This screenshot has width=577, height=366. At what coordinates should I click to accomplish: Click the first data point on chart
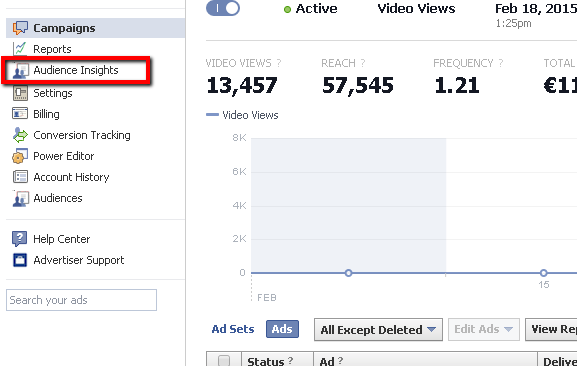tap(348, 273)
